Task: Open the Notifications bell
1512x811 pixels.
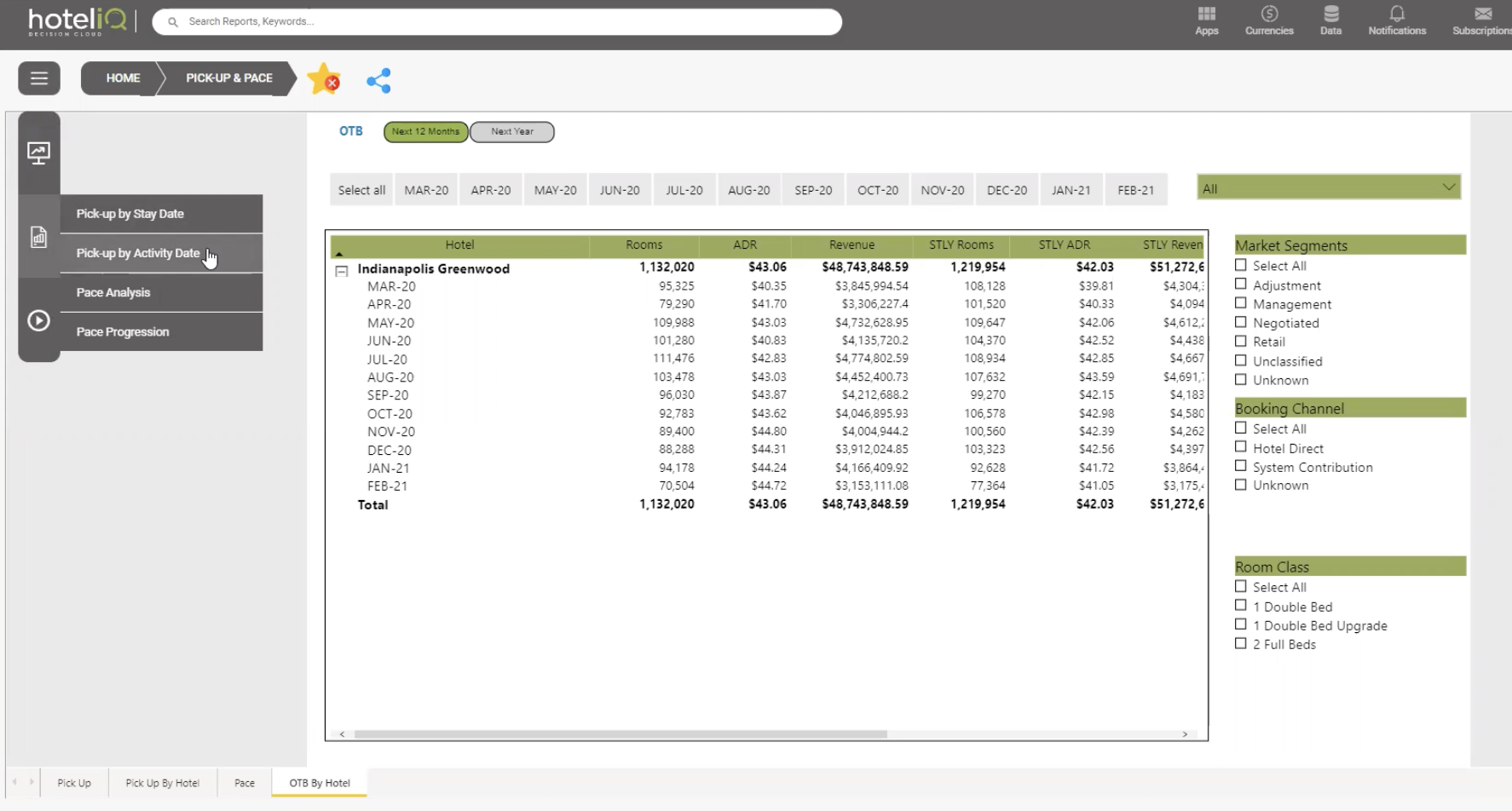Action: click(x=1396, y=14)
